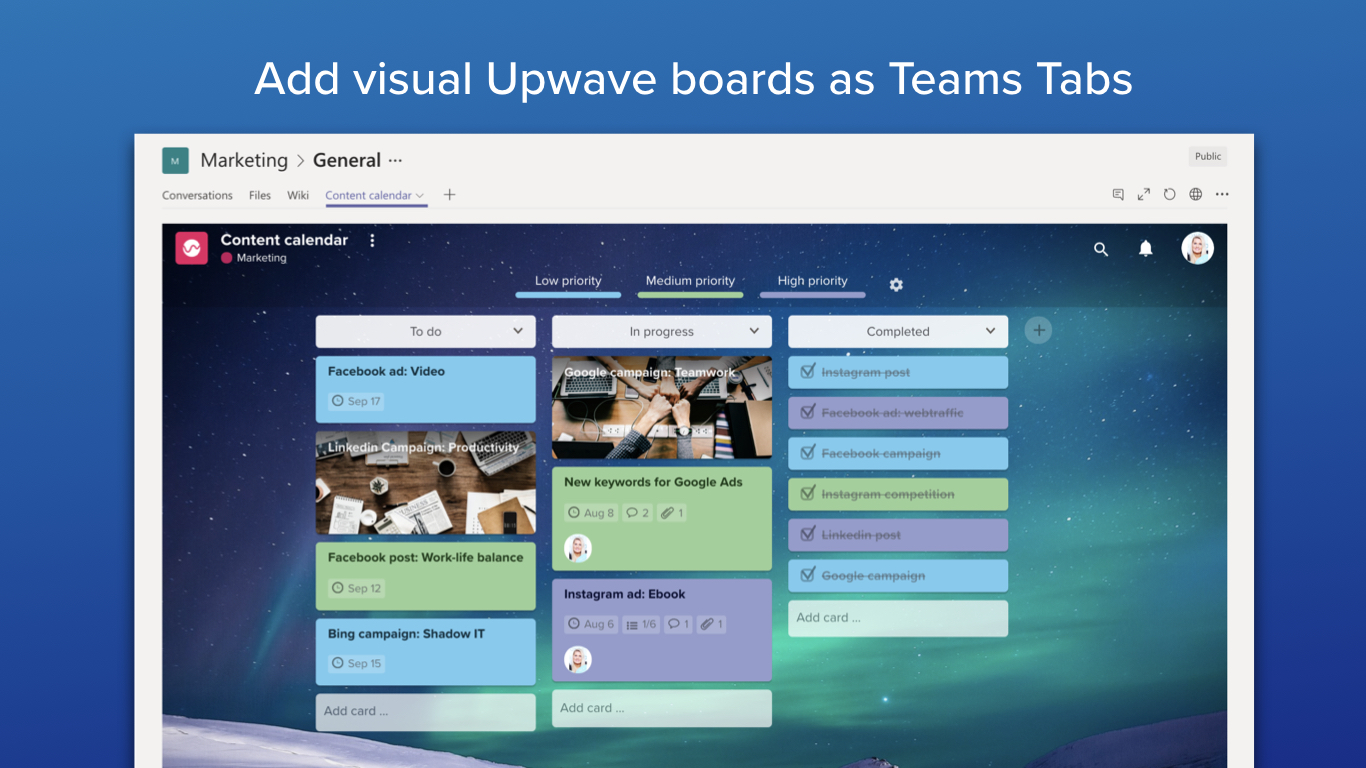Add a new column with plus icon
Image resolution: width=1366 pixels, height=768 pixels.
point(1038,330)
